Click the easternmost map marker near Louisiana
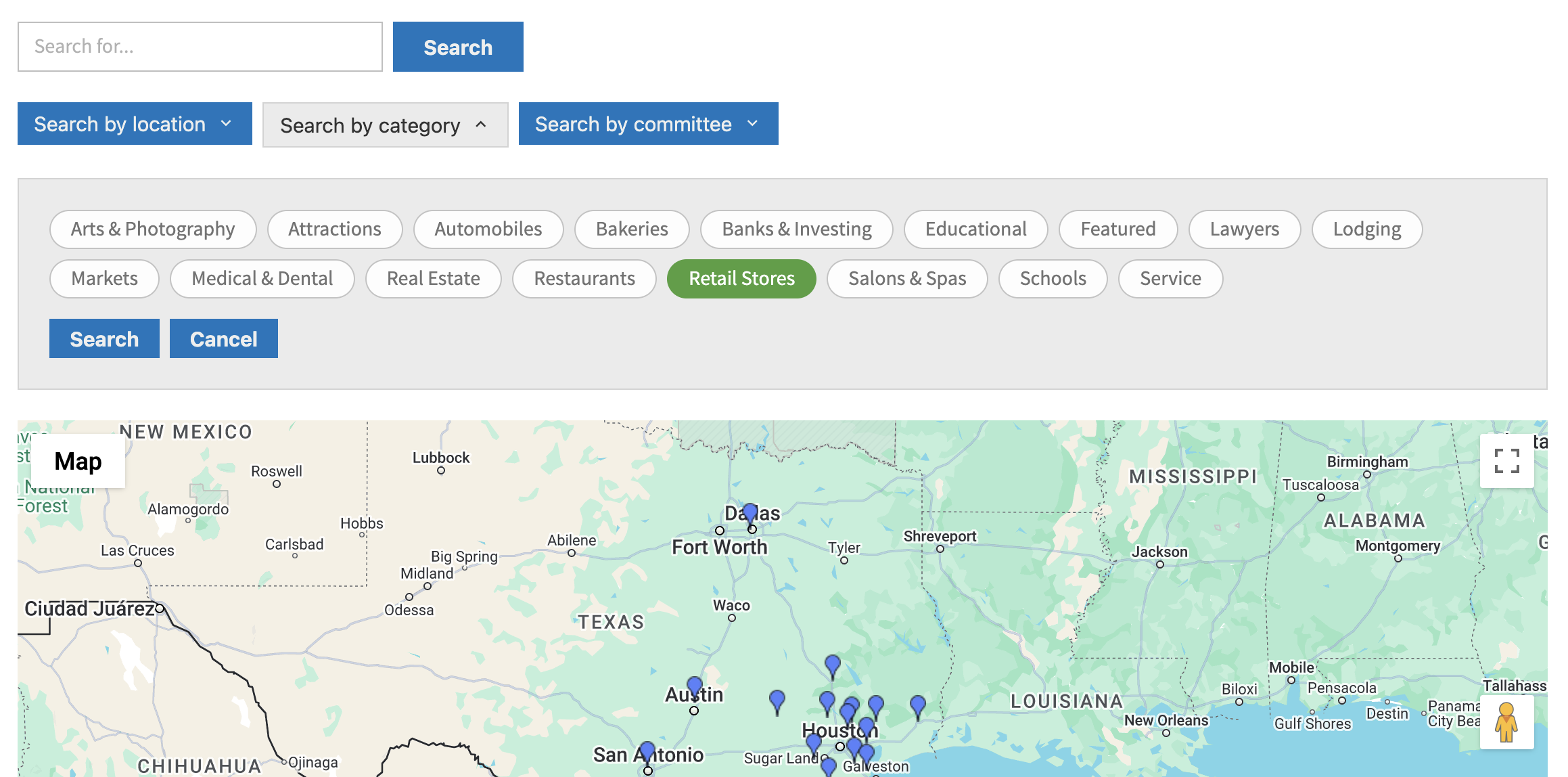 917,705
